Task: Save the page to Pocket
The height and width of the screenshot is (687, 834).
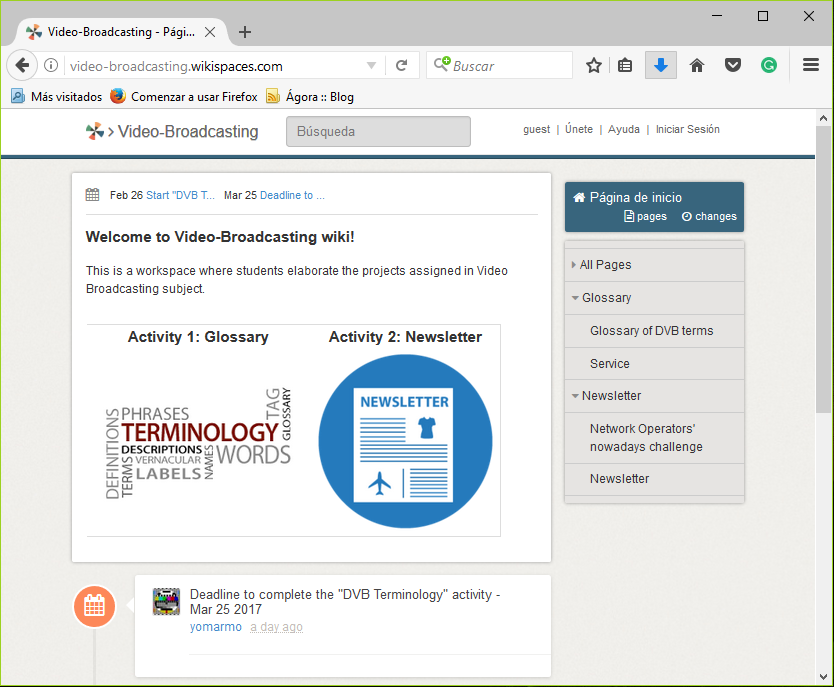Action: [x=733, y=64]
